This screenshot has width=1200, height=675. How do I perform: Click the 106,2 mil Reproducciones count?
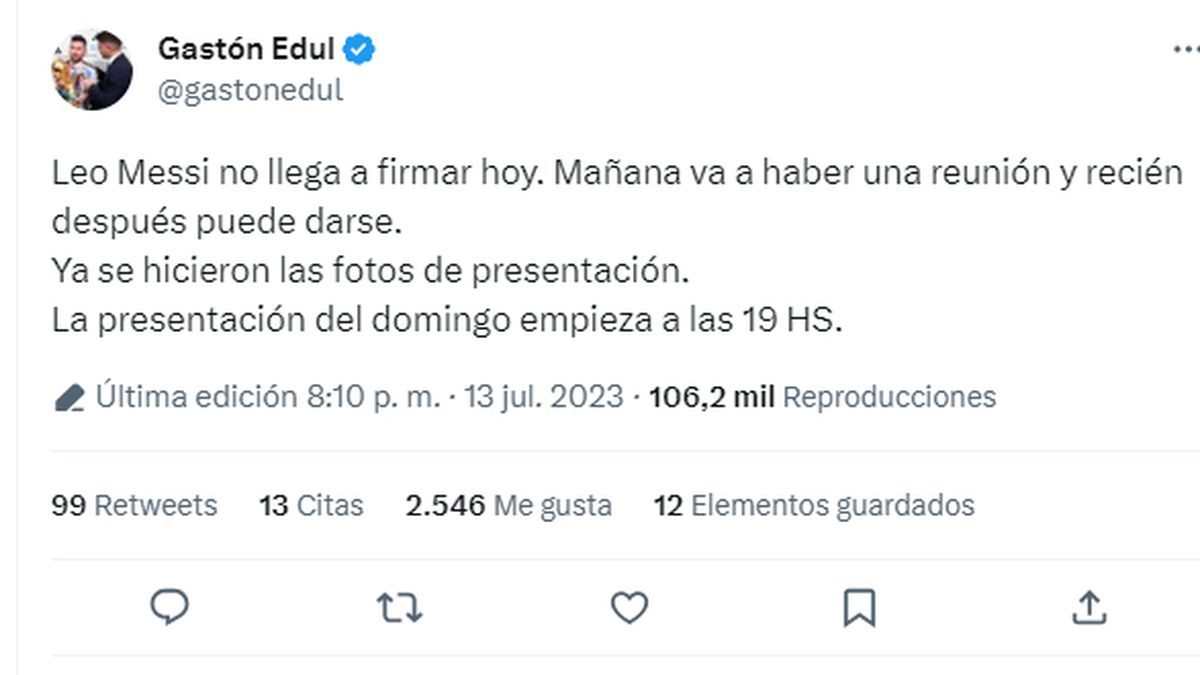tap(822, 397)
